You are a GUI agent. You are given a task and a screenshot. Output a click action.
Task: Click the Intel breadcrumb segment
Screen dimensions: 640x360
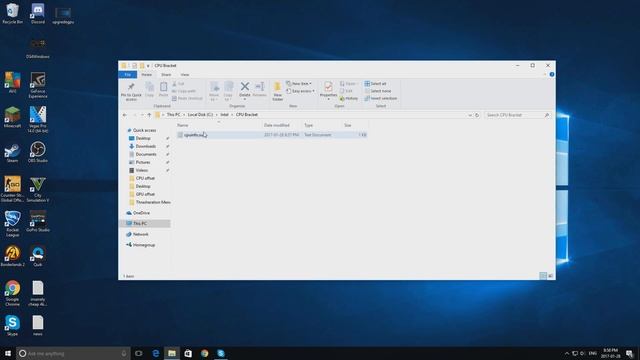(x=224, y=115)
